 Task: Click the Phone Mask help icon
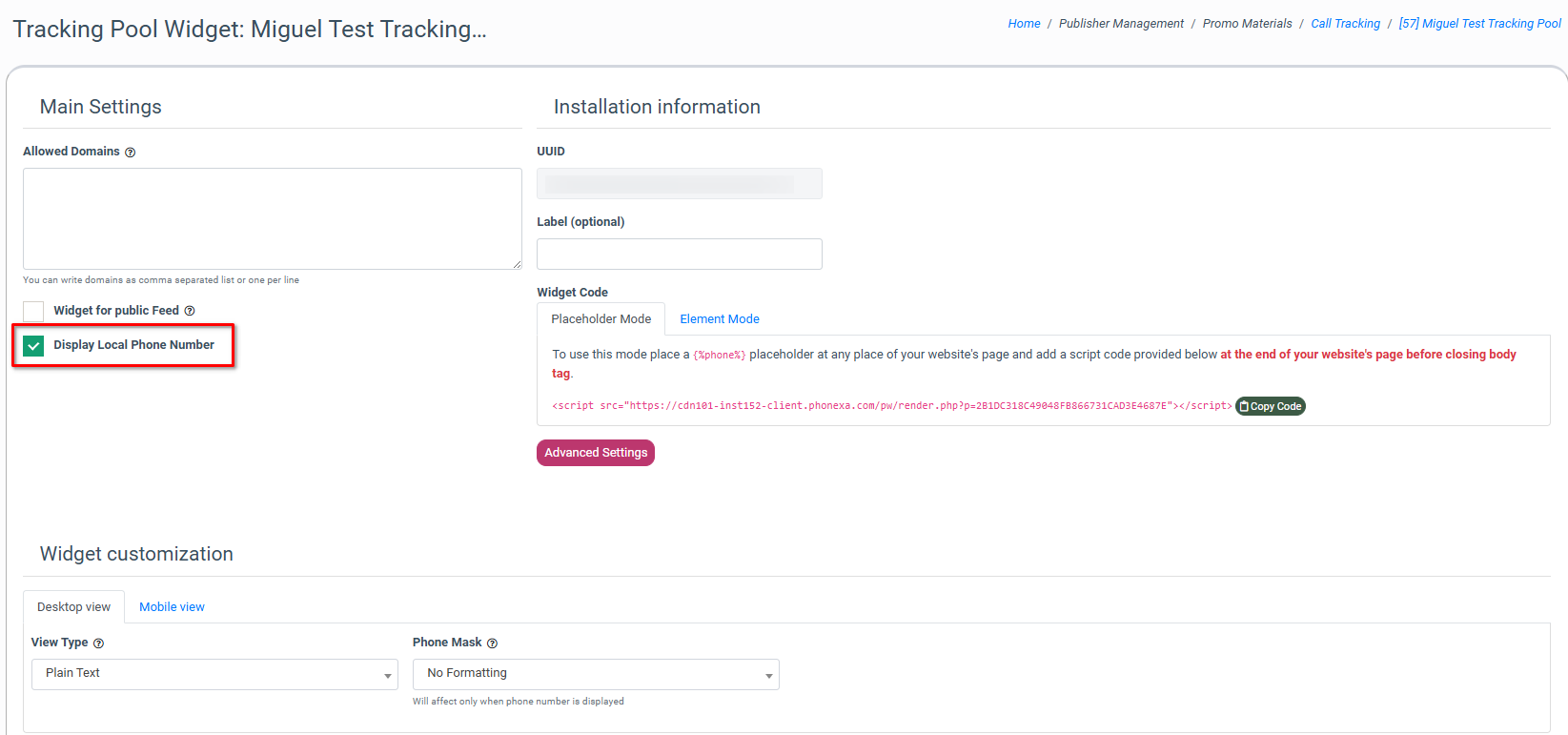point(492,643)
